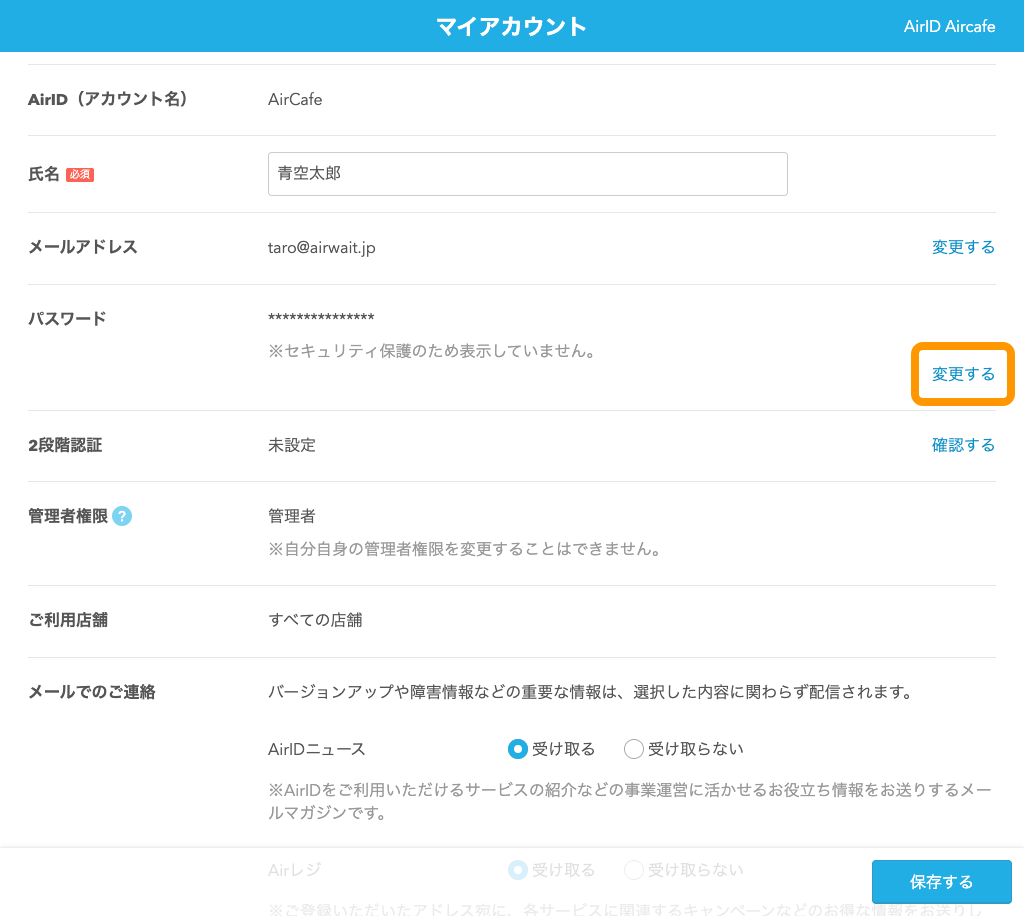The image size is (1024, 916).
Task: Click inside the 氏名 name field
Action: tap(527, 173)
